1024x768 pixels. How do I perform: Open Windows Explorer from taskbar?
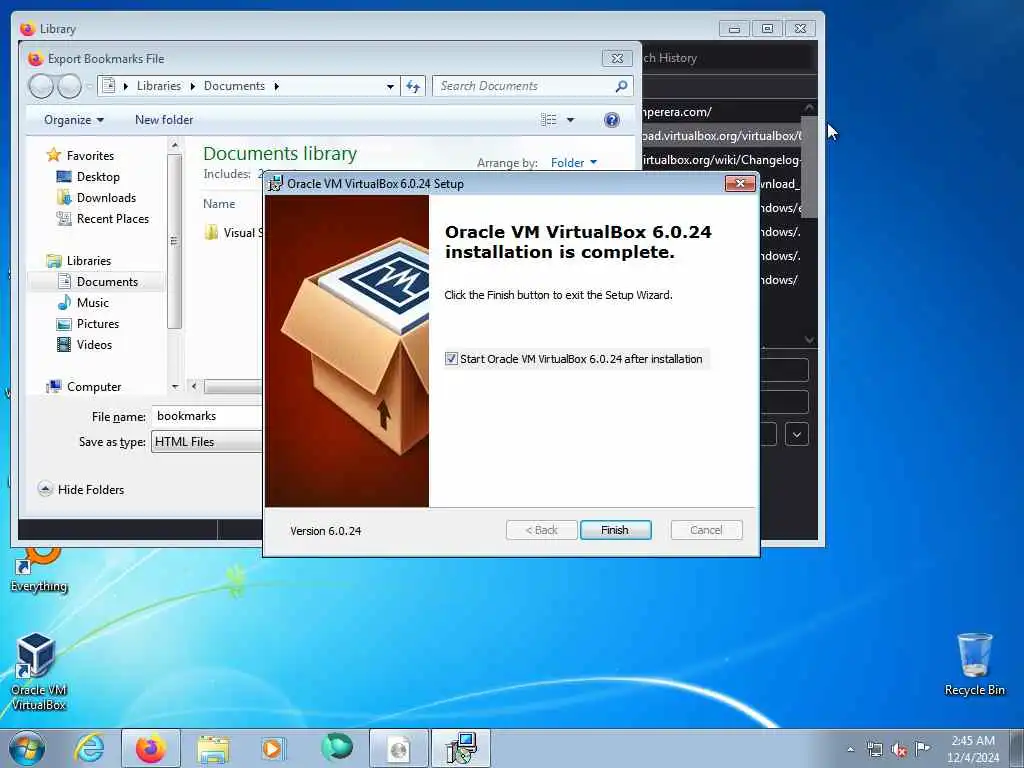[213, 748]
